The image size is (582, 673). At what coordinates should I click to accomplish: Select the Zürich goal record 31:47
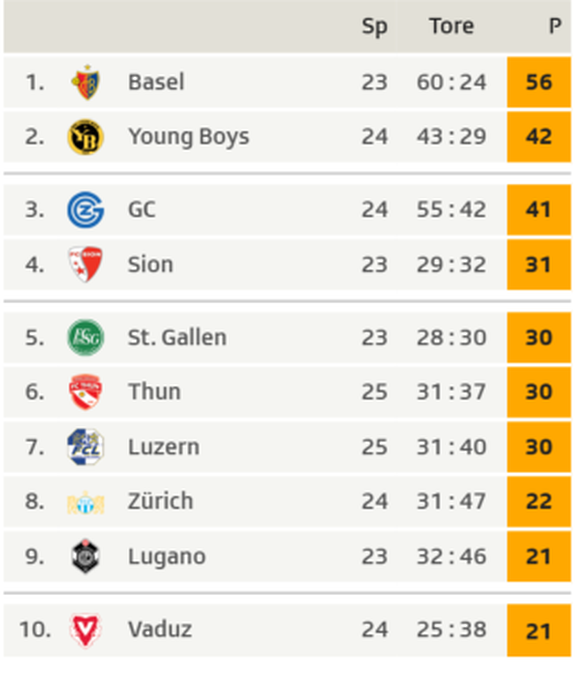pyautogui.click(x=451, y=501)
